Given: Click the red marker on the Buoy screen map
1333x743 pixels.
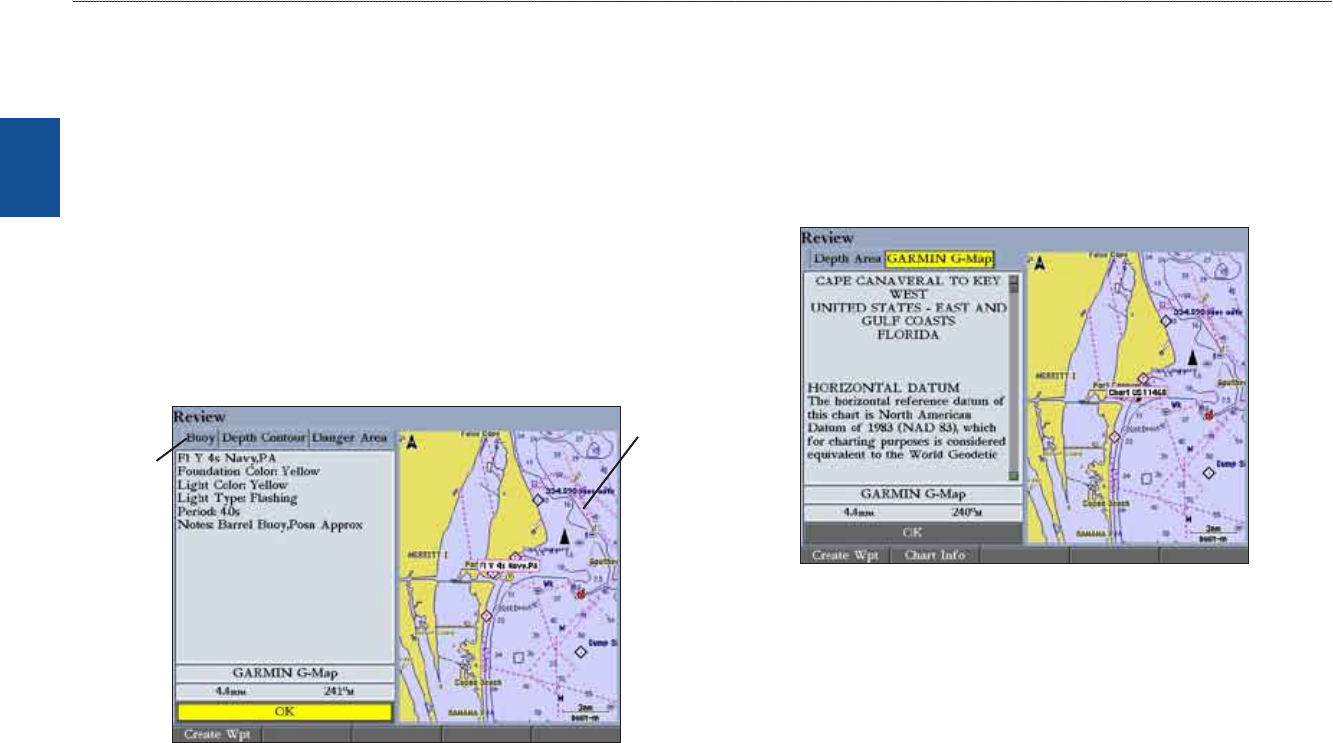Looking at the screenshot, I should (580, 592).
